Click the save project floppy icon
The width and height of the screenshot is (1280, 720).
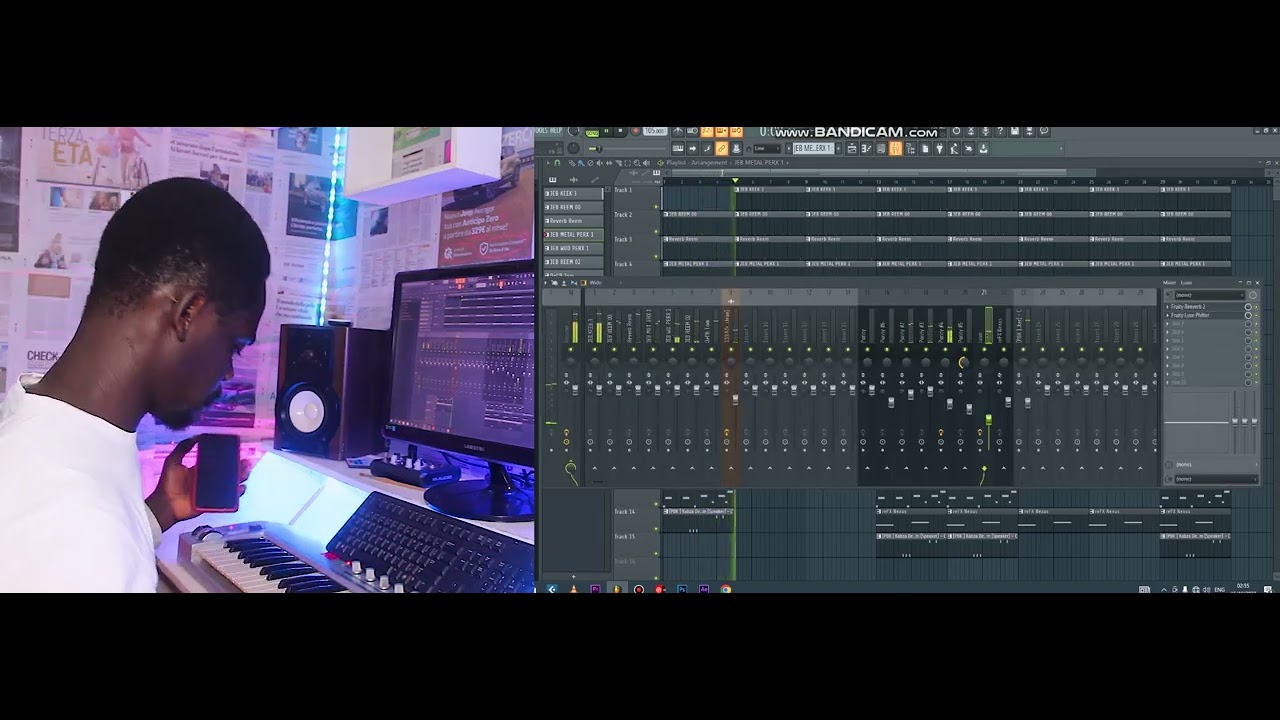click(x=1015, y=131)
